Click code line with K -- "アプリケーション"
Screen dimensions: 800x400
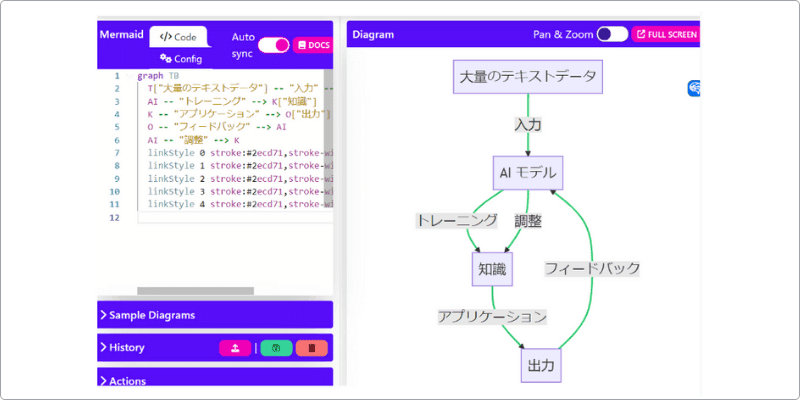[x=239, y=114]
